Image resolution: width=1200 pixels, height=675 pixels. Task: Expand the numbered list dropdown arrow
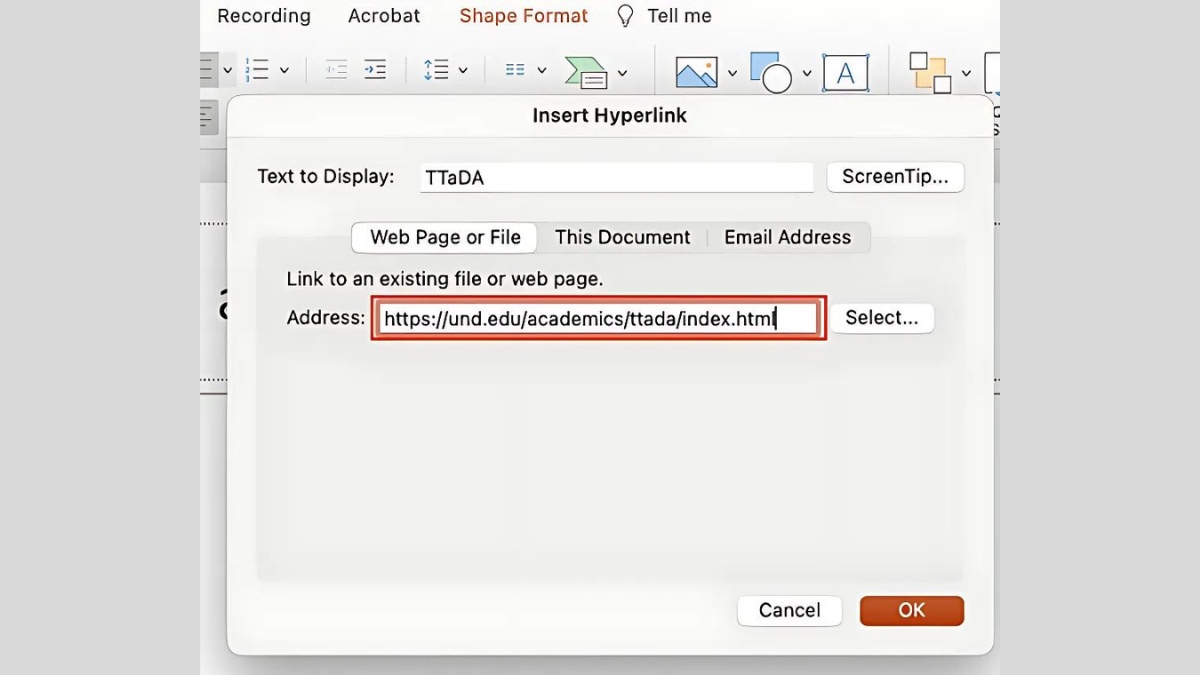(x=284, y=71)
